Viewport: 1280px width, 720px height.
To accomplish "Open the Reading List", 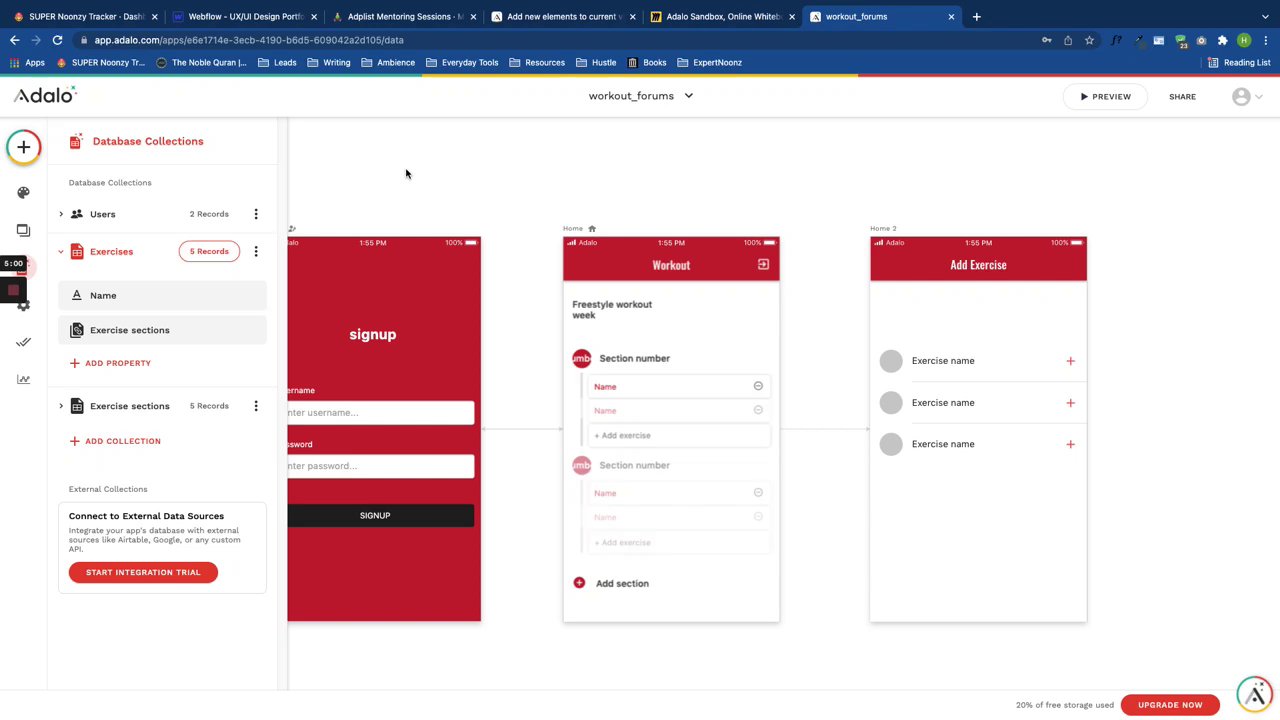I will [x=1239, y=62].
